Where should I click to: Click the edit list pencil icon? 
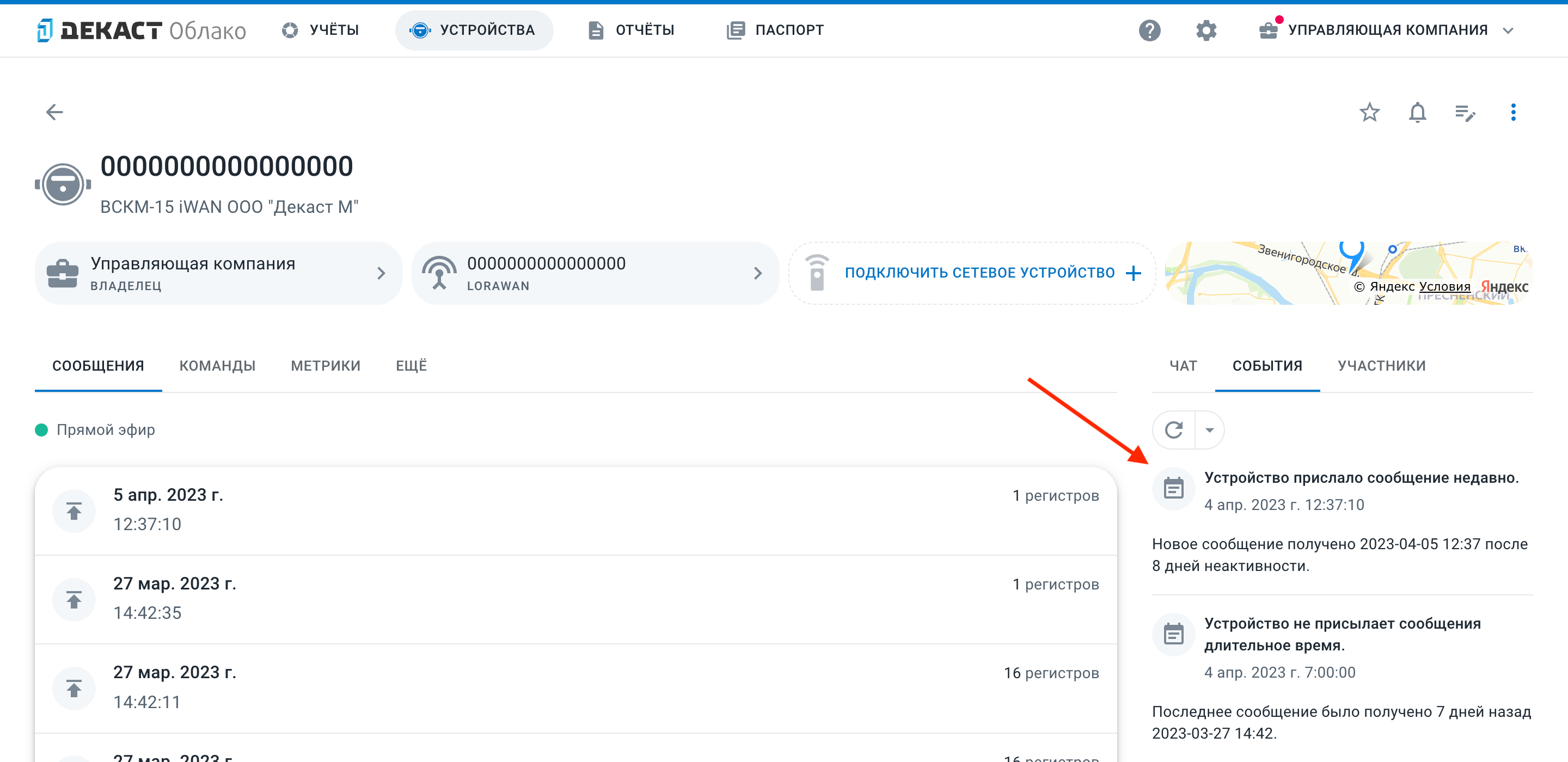point(1465,112)
